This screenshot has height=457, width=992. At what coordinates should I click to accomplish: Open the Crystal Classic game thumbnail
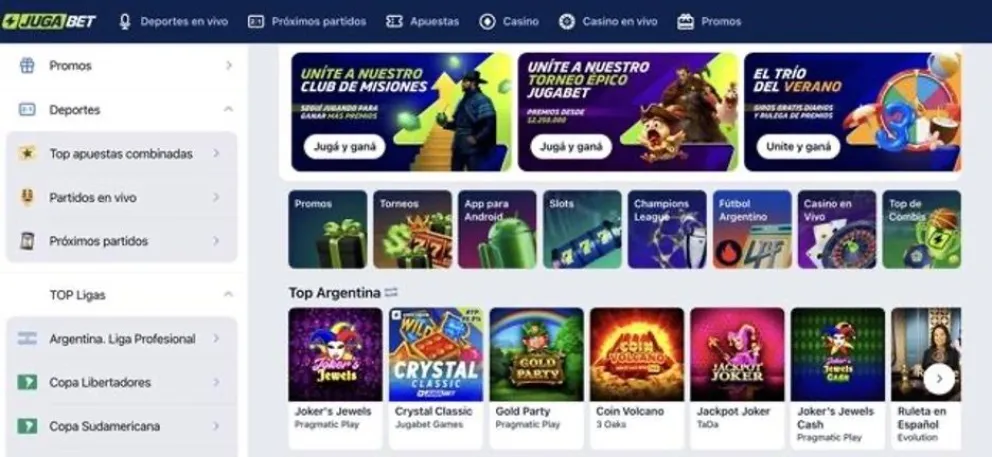point(435,354)
